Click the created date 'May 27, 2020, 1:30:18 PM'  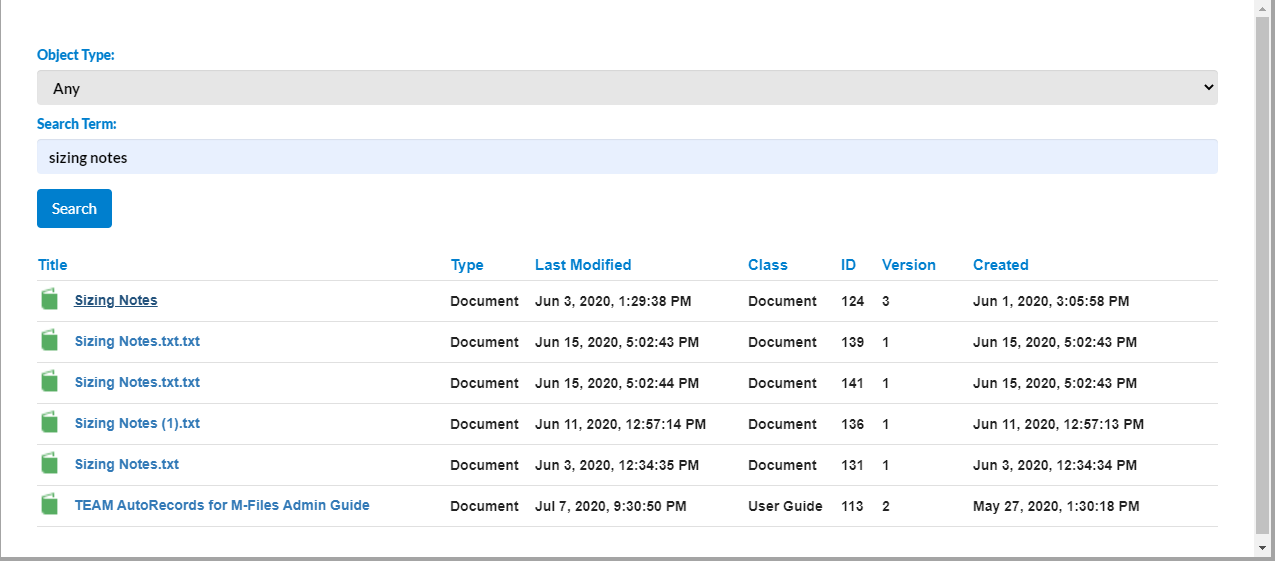point(1056,506)
